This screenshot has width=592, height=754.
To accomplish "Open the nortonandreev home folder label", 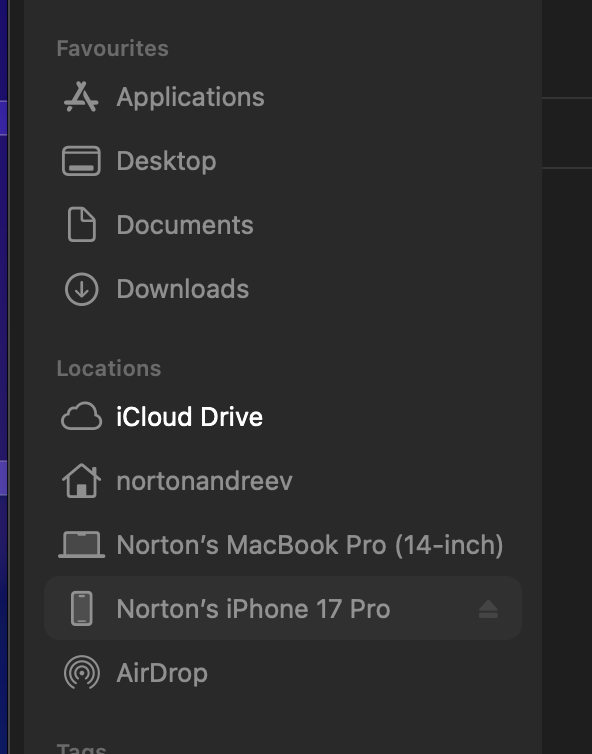I will pos(204,481).
